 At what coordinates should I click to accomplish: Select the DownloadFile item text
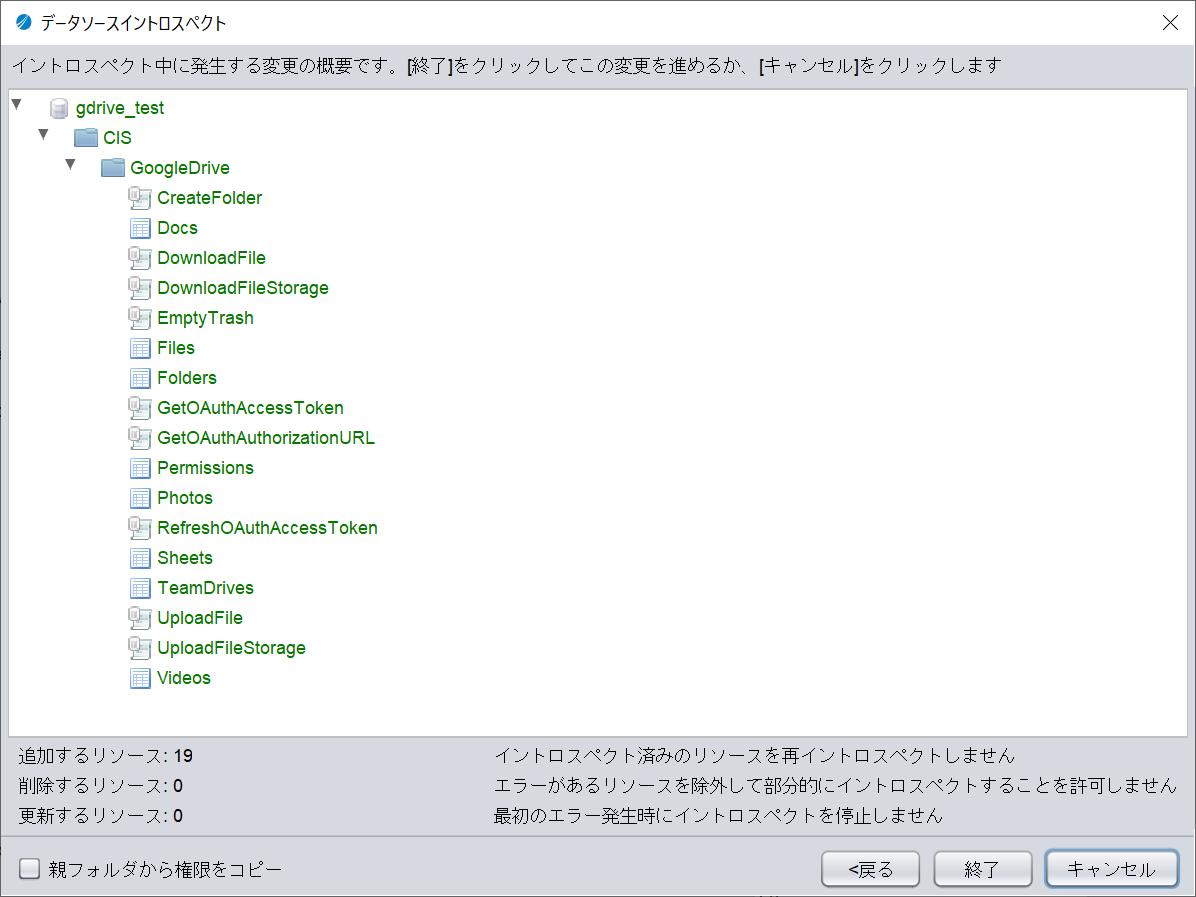pyautogui.click(x=211, y=258)
